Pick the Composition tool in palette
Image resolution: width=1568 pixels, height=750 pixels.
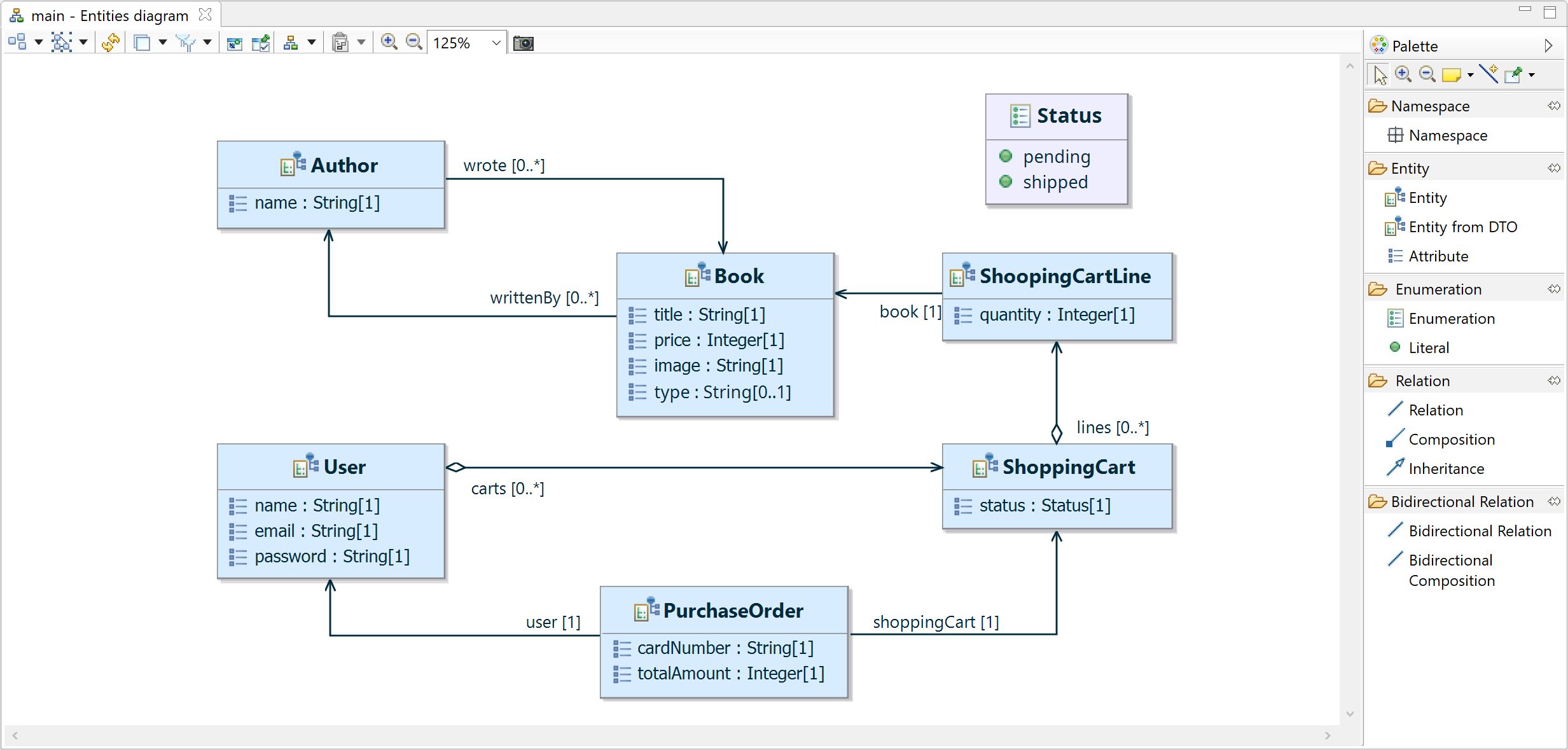1451,440
